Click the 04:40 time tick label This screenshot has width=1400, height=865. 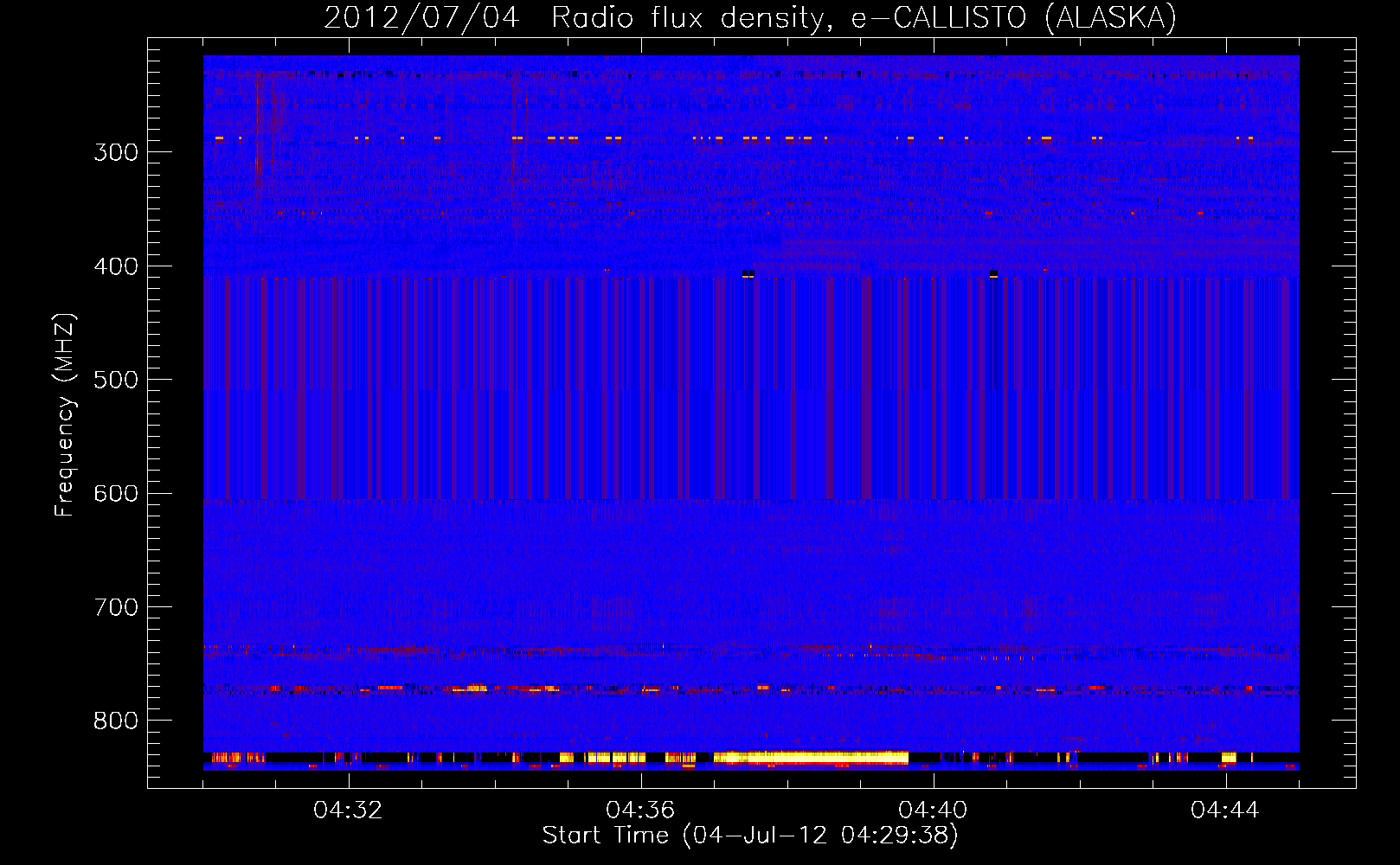[933, 811]
